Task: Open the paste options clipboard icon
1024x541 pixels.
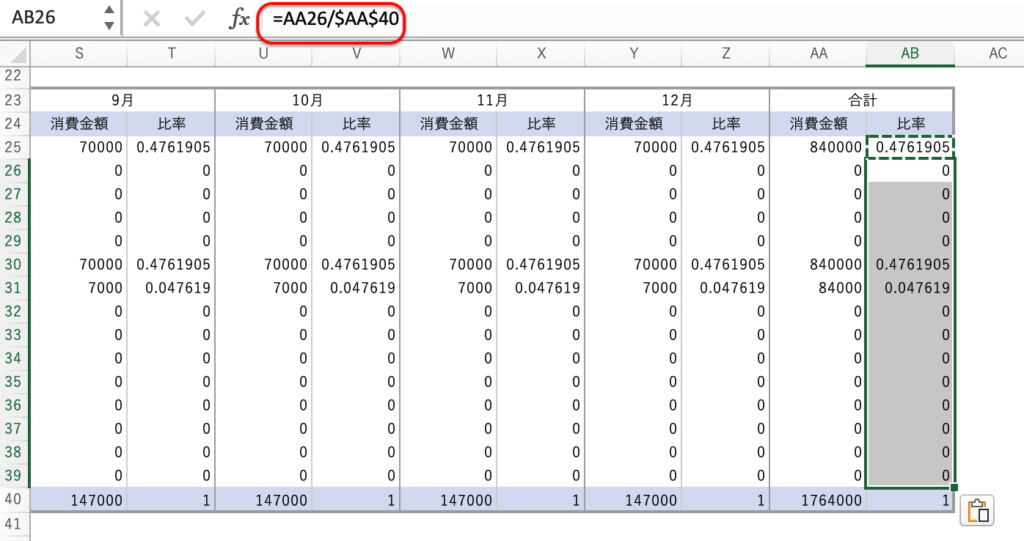Action: click(x=979, y=510)
